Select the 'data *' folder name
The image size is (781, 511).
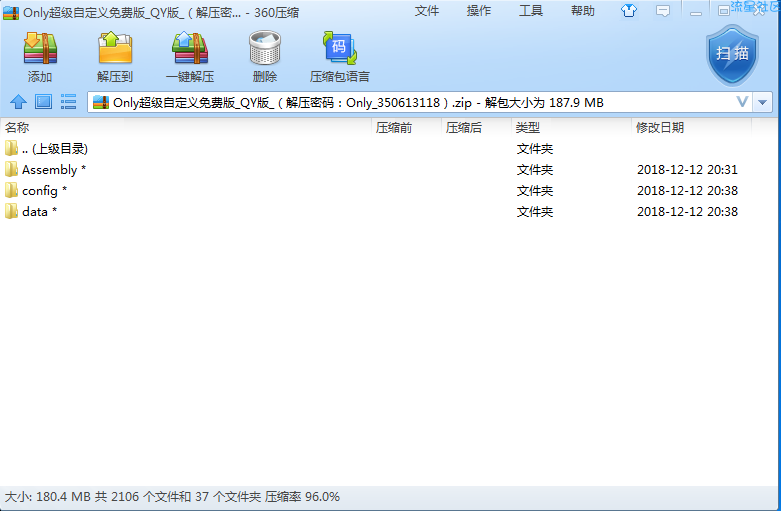point(39,212)
